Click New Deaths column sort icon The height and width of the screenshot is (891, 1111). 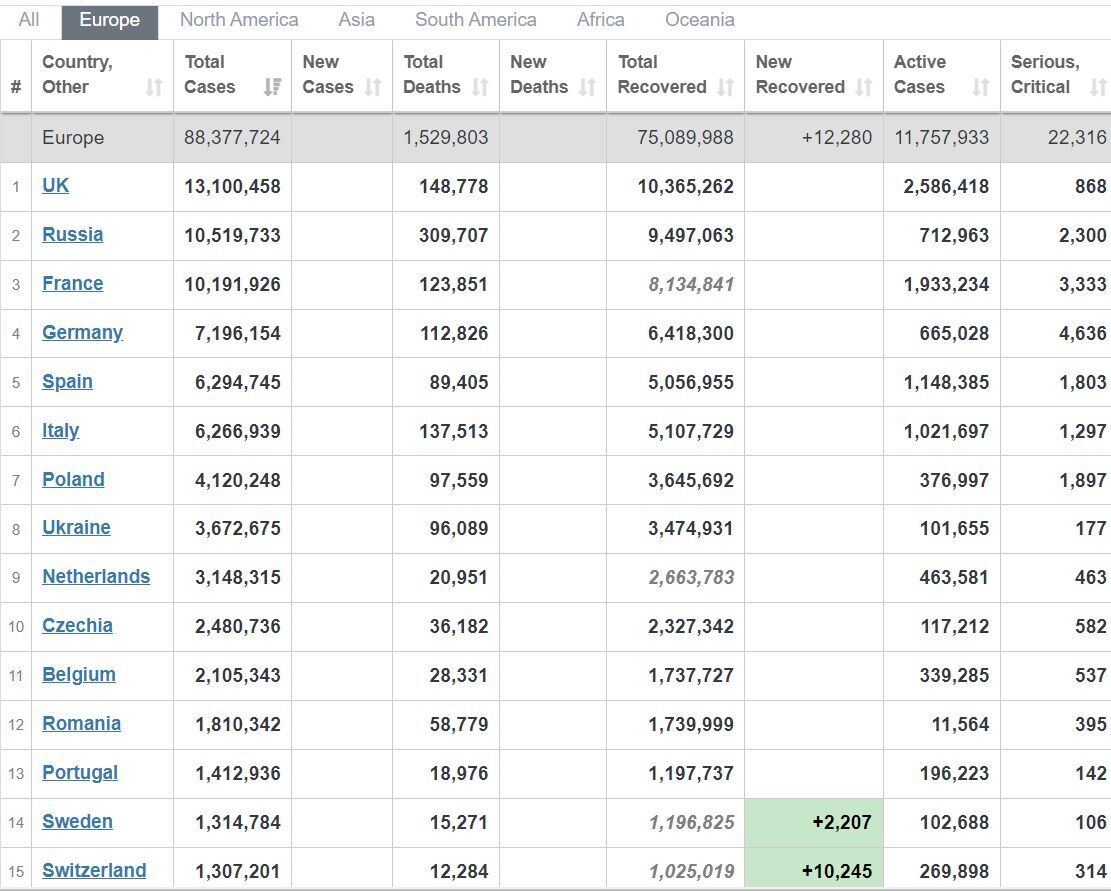(x=587, y=88)
